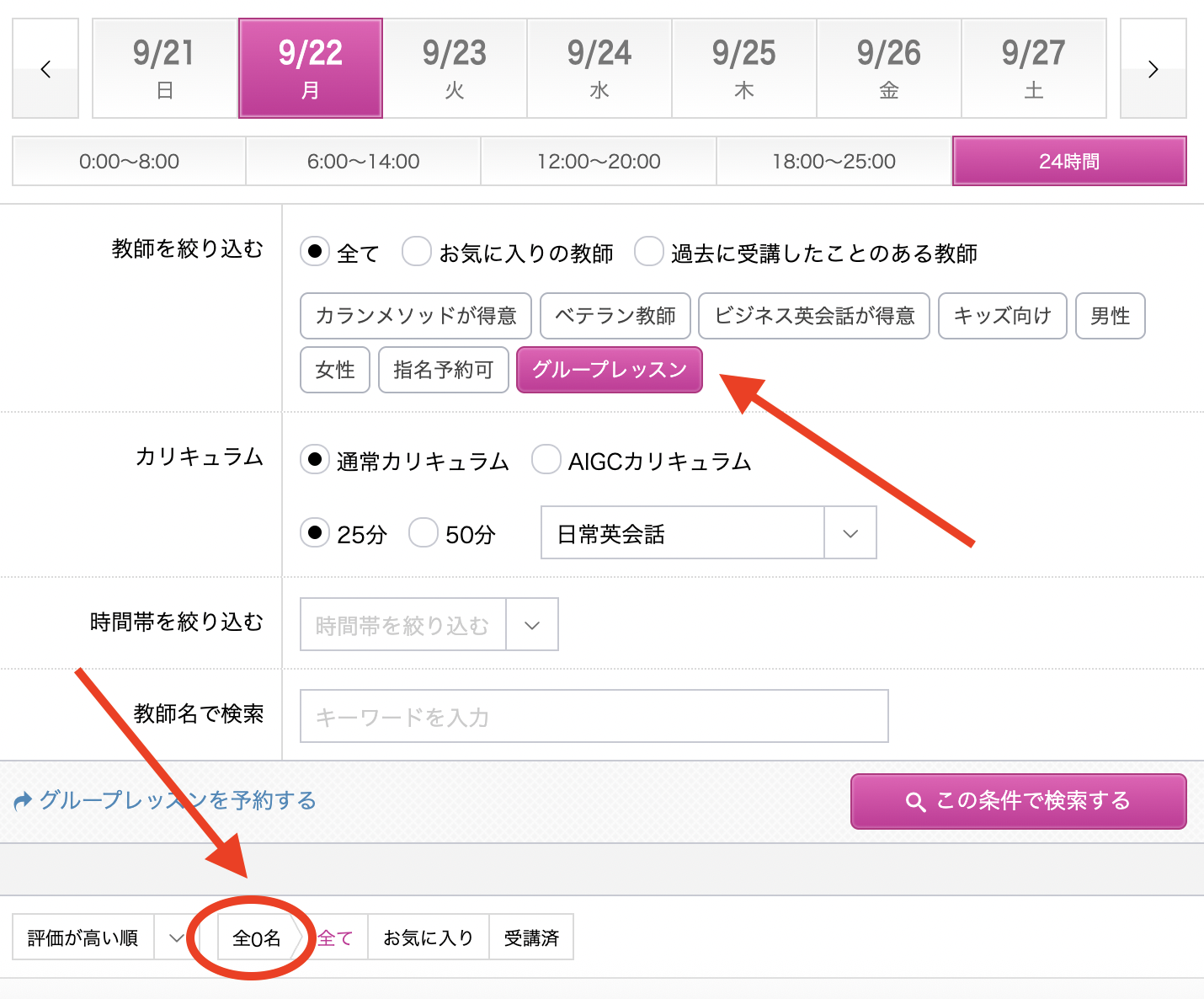Toggle the グループレッスン filter tag

[x=609, y=370]
